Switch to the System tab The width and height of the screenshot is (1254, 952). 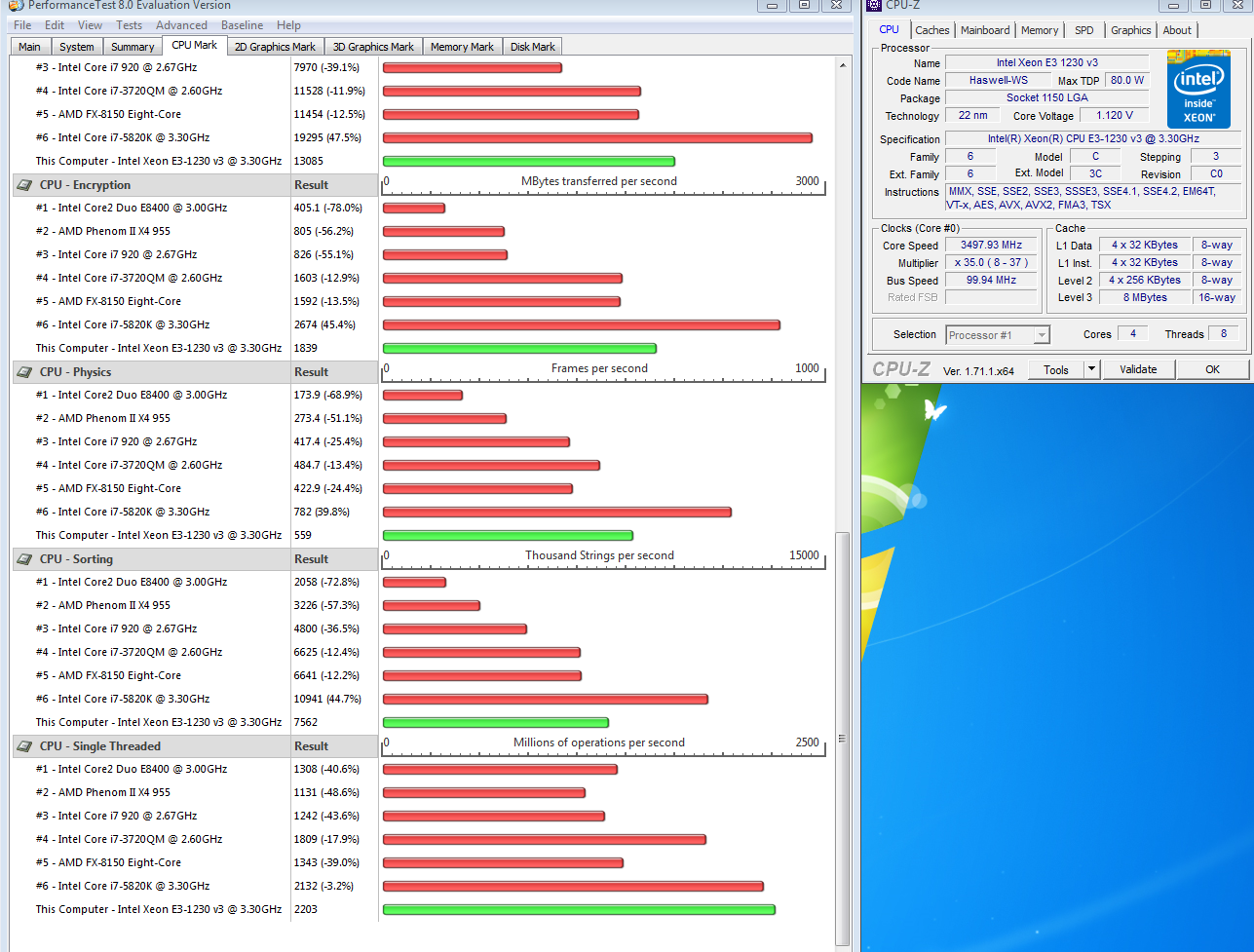pyautogui.click(x=76, y=47)
